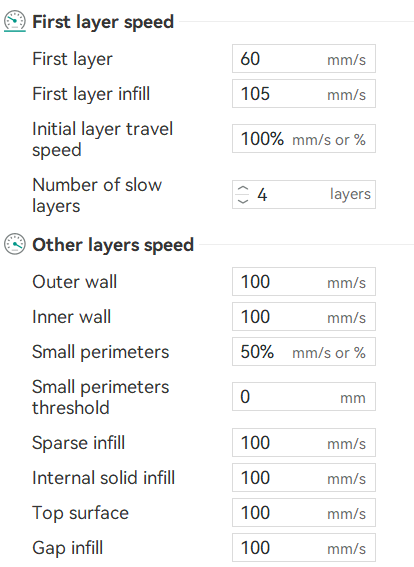The image size is (414, 567).
Task: Edit the First layer infill speed value
Action: tap(304, 94)
